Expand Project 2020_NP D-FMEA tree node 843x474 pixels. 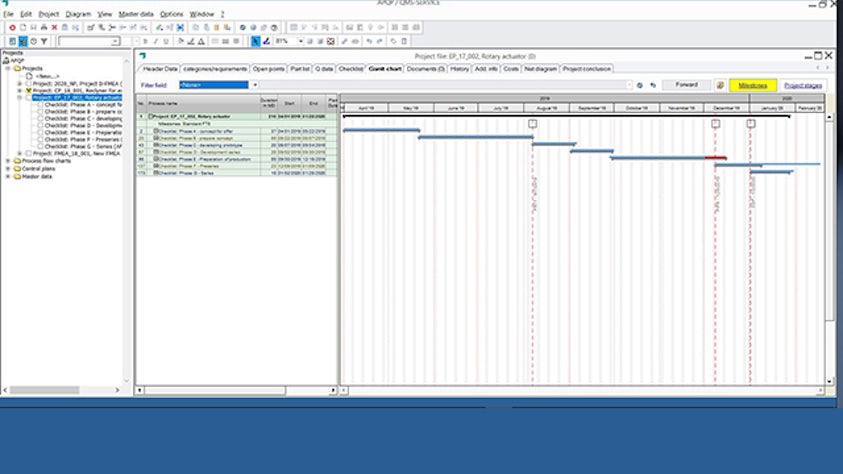[x=20, y=84]
